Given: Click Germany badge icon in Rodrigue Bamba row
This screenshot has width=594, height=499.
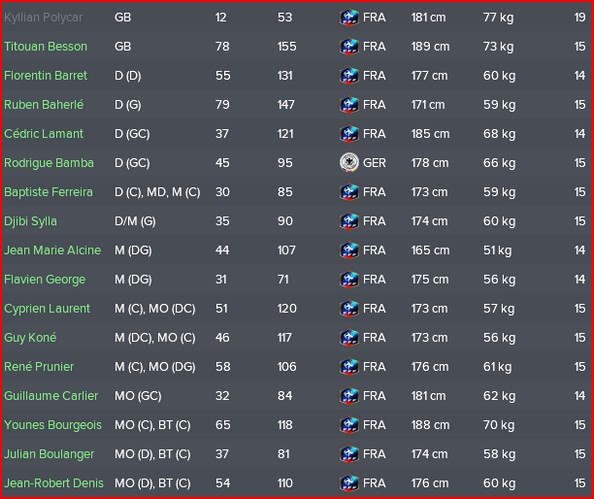Looking at the screenshot, I should pos(349,163).
